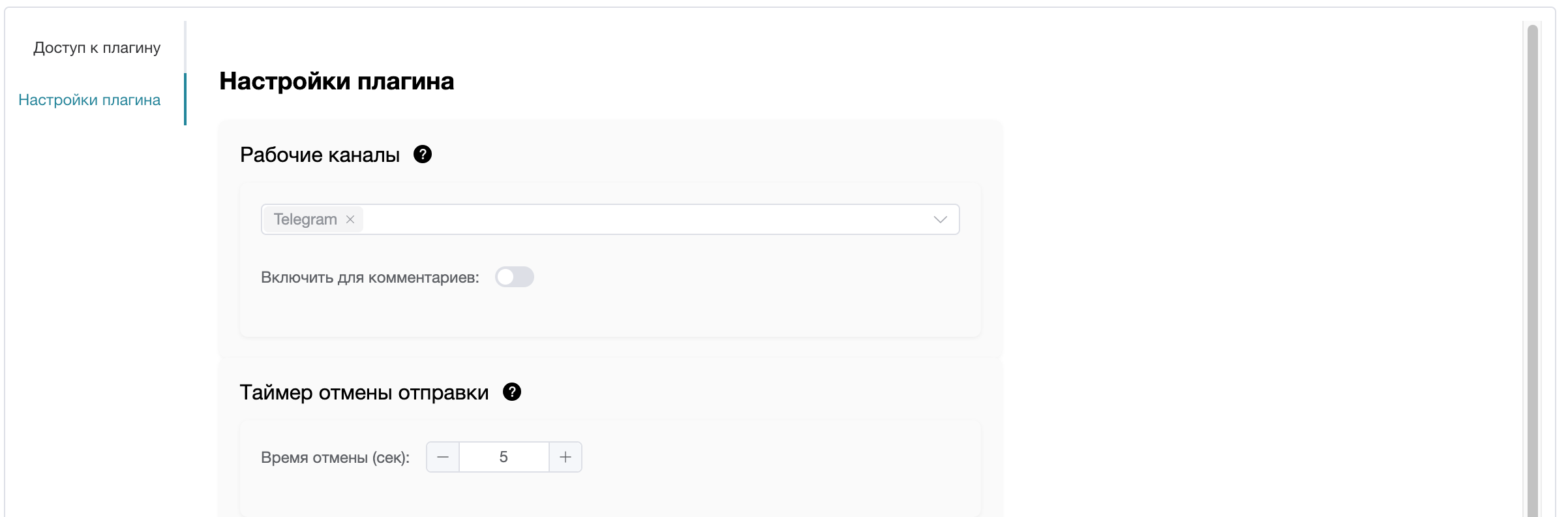Toggle Включить для комментариев switch
The width and height of the screenshot is (1568, 517).
click(514, 277)
